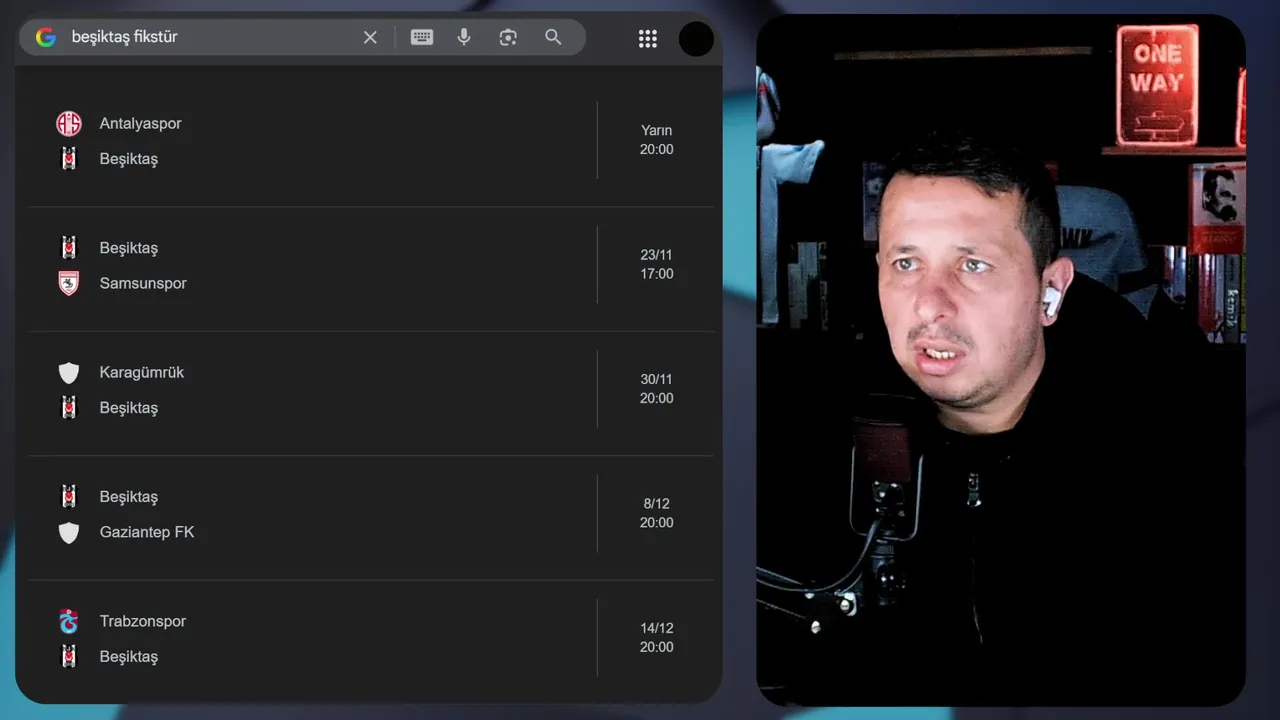This screenshot has width=1280, height=720.
Task: Click the Trabzonspor club crest
Action: point(68,621)
